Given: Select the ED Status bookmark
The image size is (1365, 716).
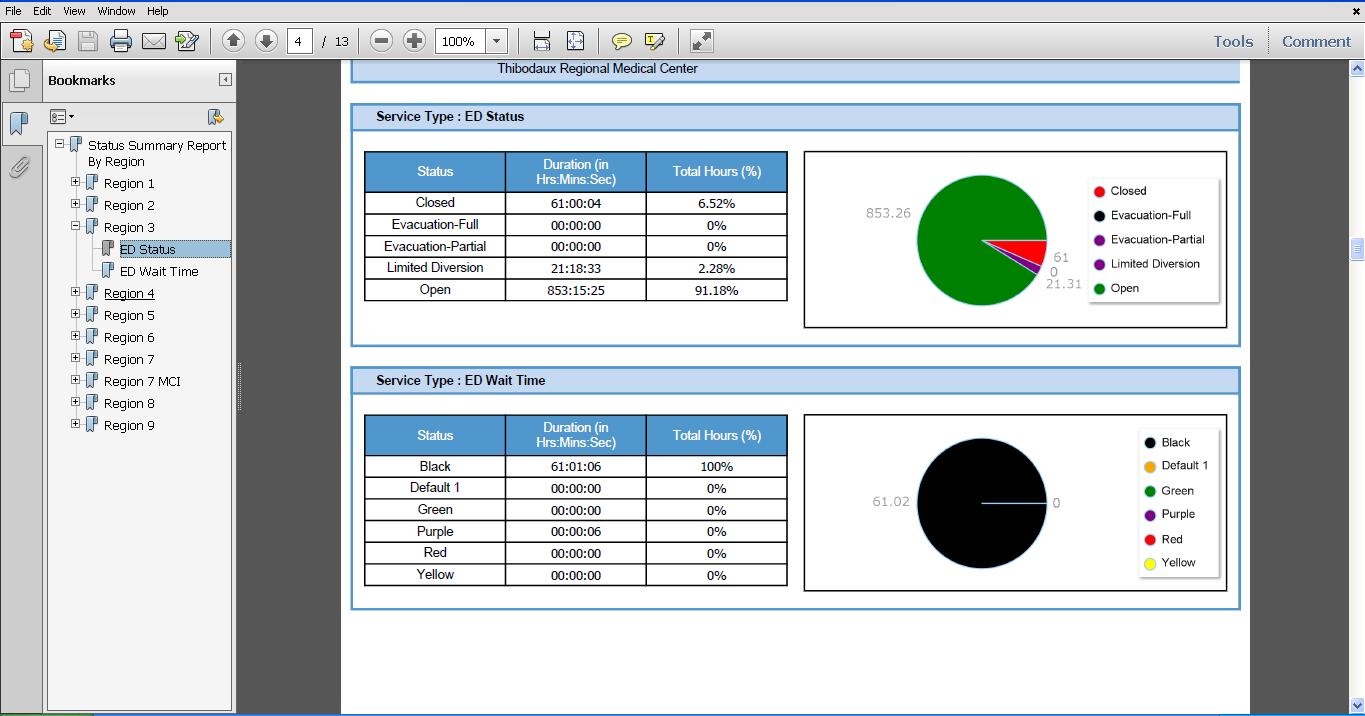Looking at the screenshot, I should point(147,249).
